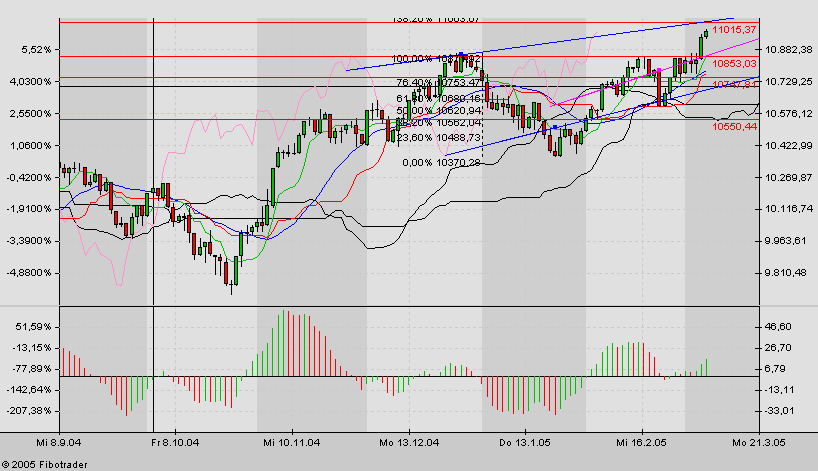This screenshot has height=471, width=818.
Task: Click the -33,01 oscillator right axis value
Action: click(779, 410)
